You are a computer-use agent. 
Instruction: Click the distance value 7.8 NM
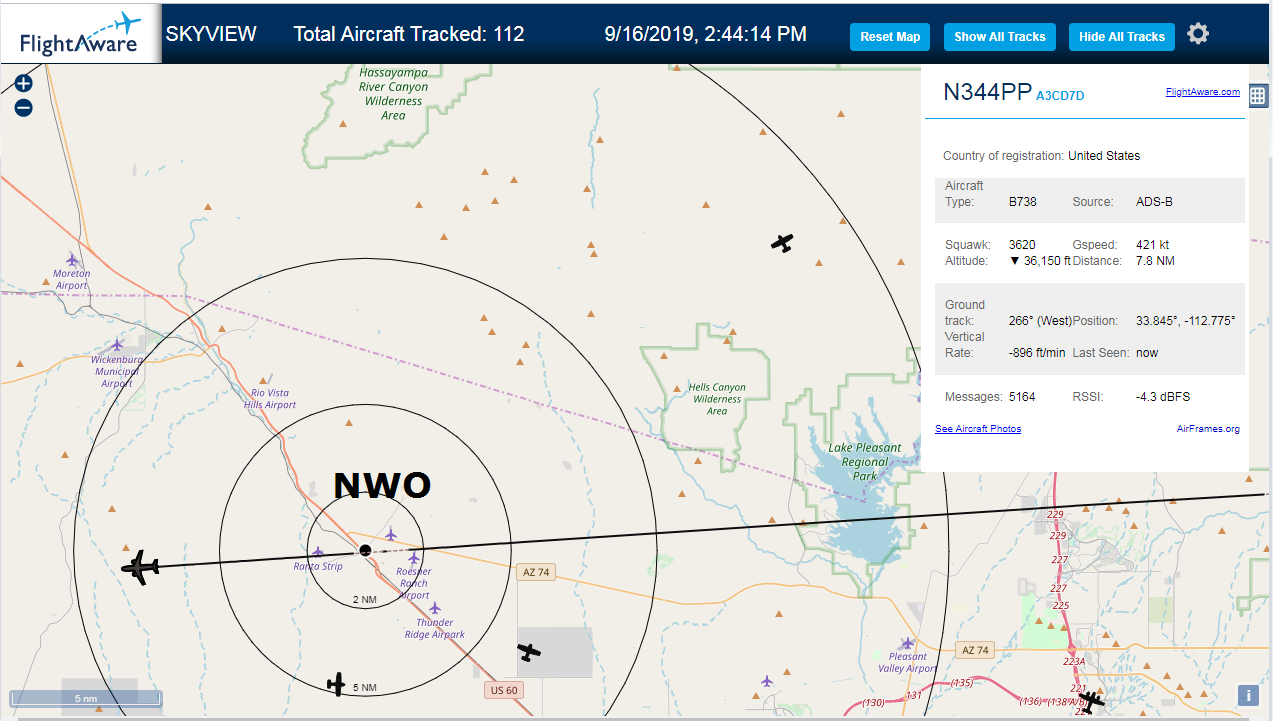[1155, 261]
